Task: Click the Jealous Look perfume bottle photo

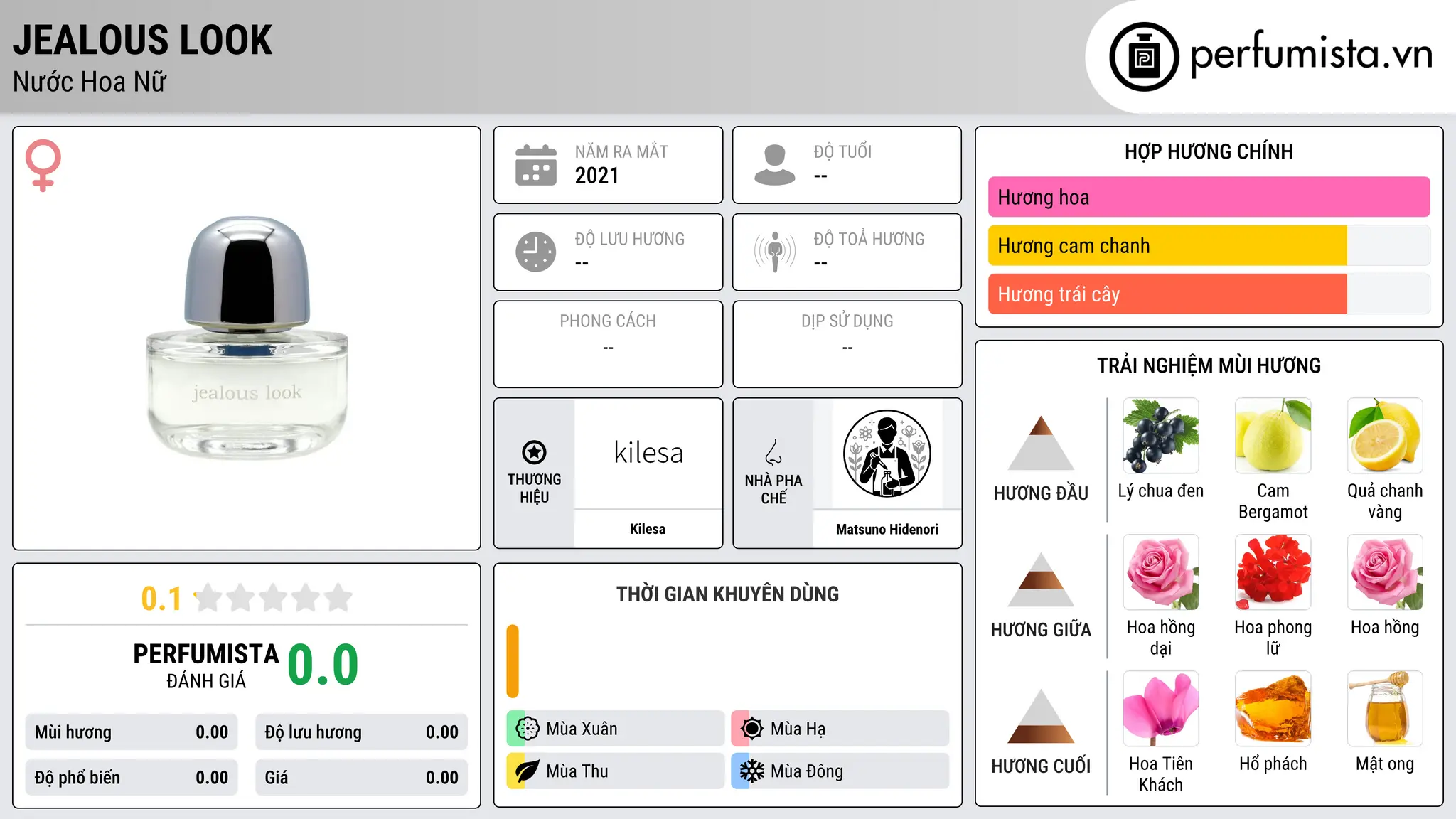Action: click(x=247, y=338)
